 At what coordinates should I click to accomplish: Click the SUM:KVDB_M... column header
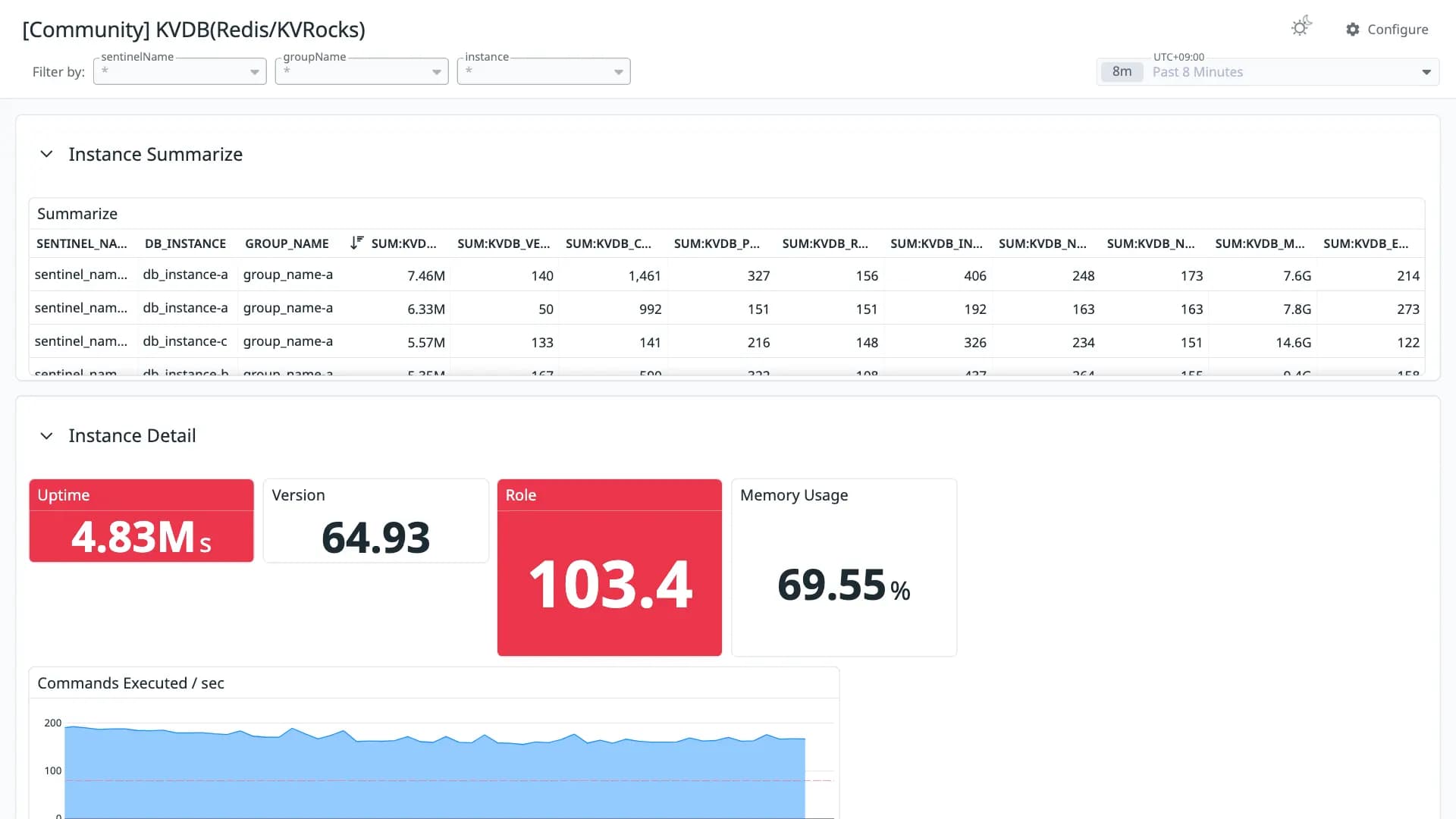click(x=1260, y=243)
